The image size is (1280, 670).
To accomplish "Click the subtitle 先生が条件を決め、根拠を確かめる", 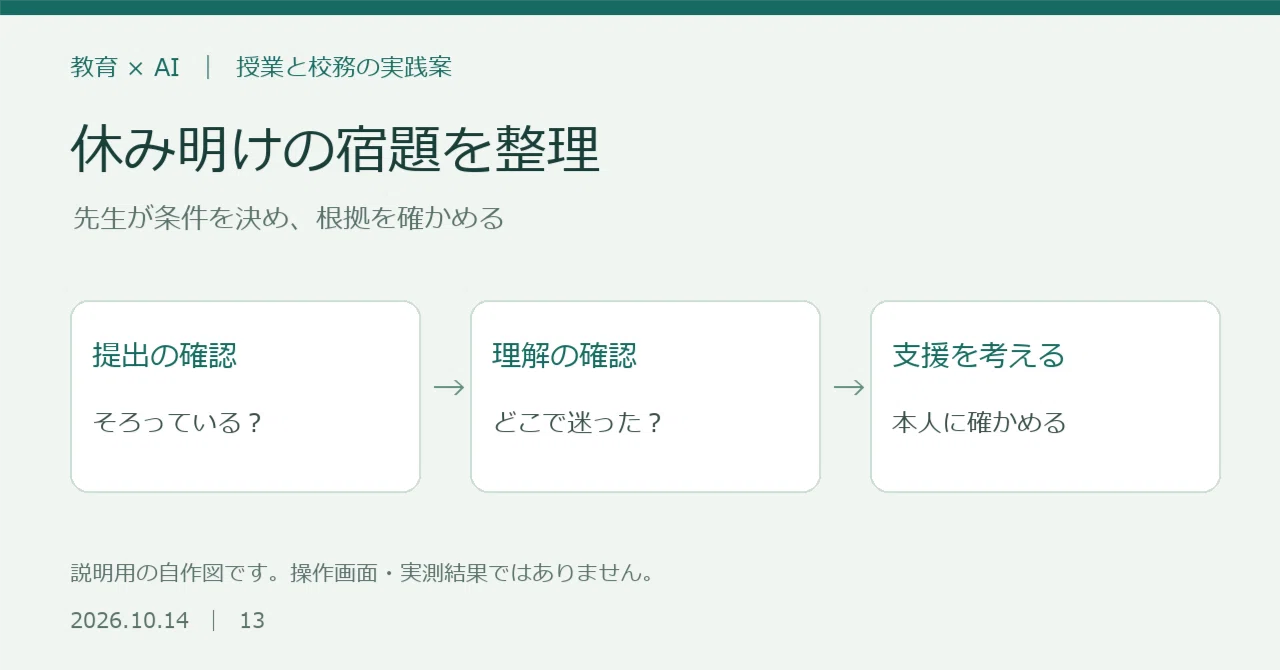I will (x=288, y=218).
